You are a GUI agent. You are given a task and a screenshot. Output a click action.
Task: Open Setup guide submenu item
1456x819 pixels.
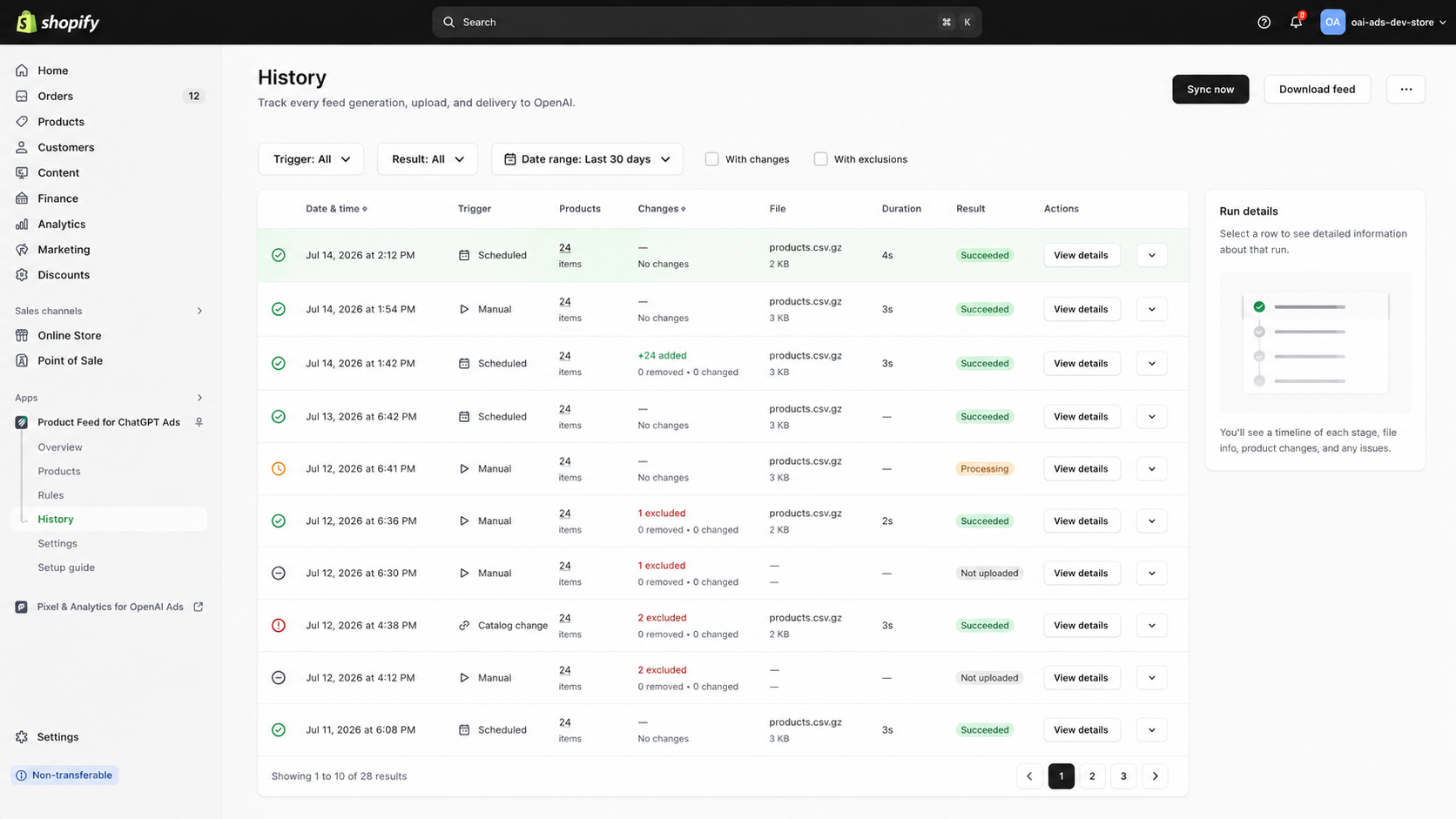pyautogui.click(x=66, y=567)
